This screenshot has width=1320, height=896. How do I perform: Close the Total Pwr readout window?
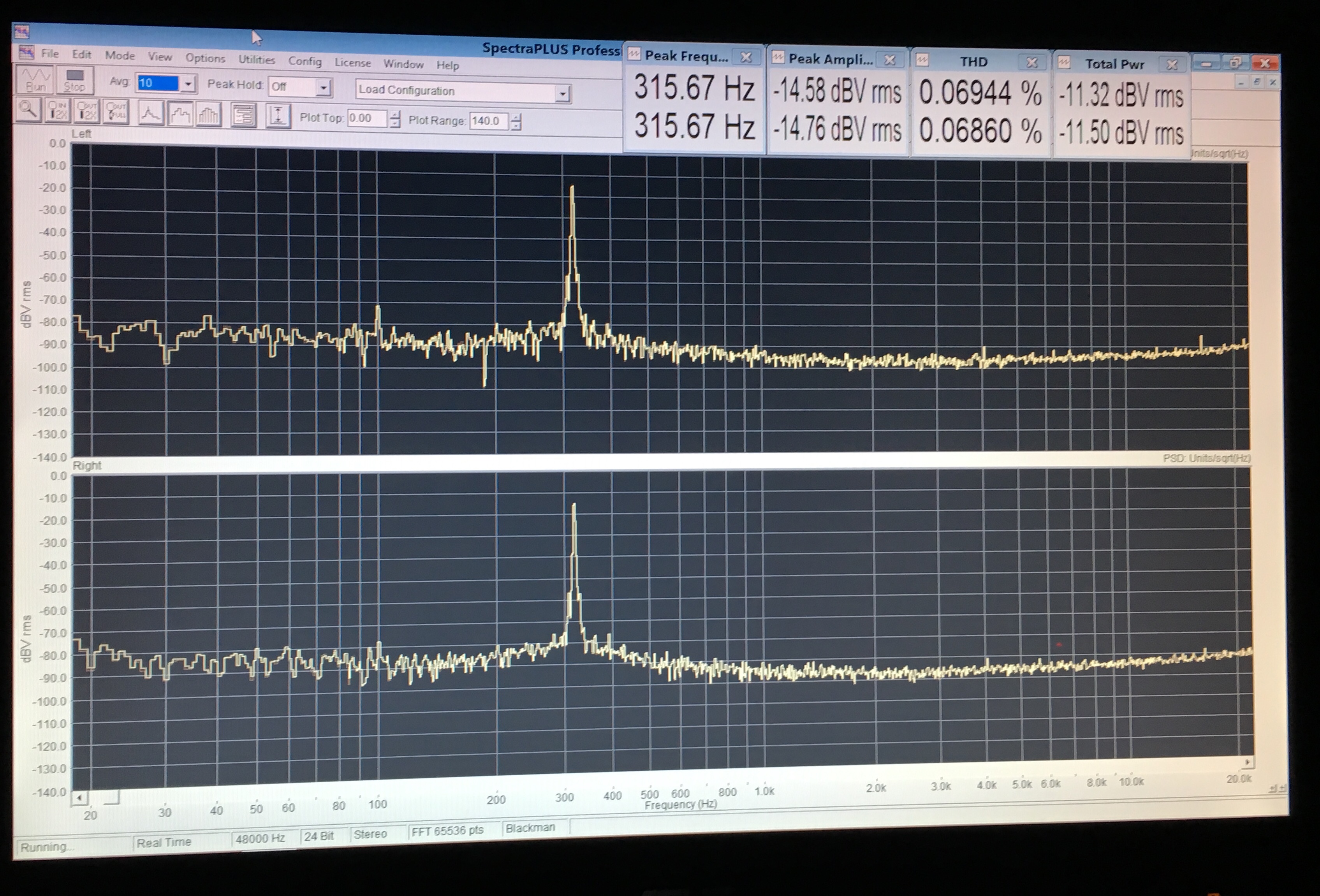pyautogui.click(x=1172, y=65)
